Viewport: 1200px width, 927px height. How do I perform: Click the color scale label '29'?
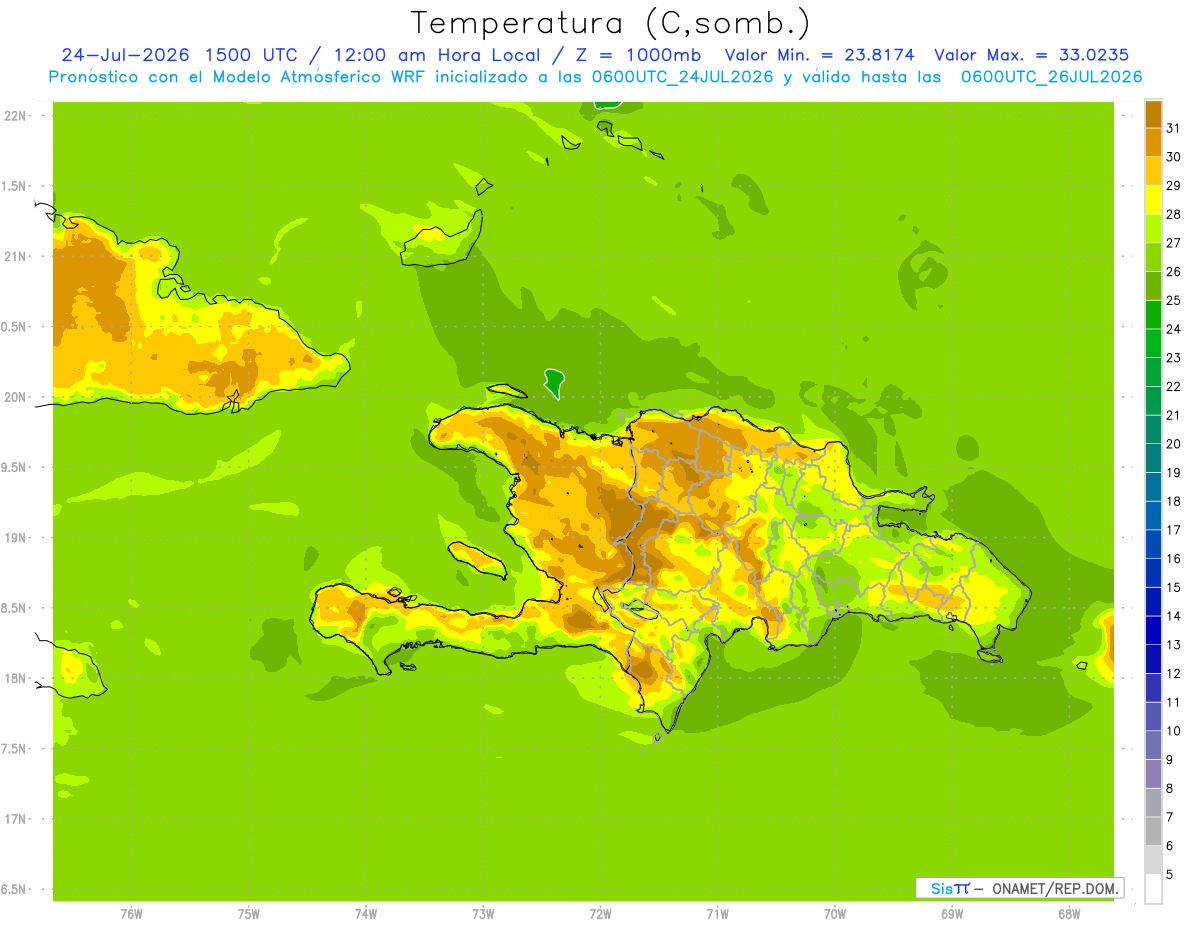(1173, 185)
